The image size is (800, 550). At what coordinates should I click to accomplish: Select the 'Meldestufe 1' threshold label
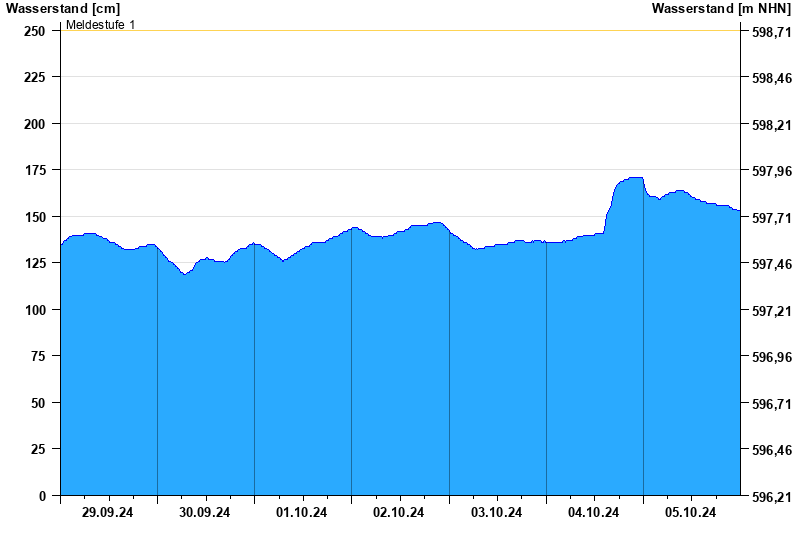(100, 24)
